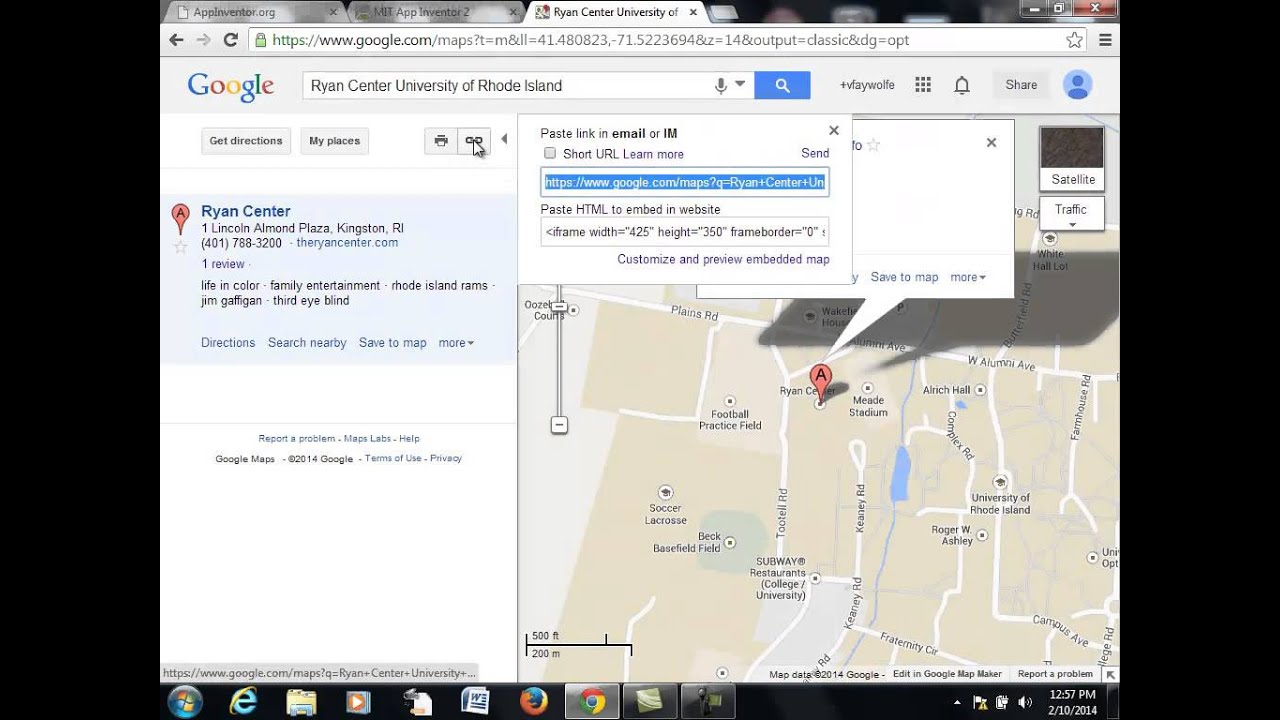
Task: Click the My places button
Action: pyautogui.click(x=334, y=141)
